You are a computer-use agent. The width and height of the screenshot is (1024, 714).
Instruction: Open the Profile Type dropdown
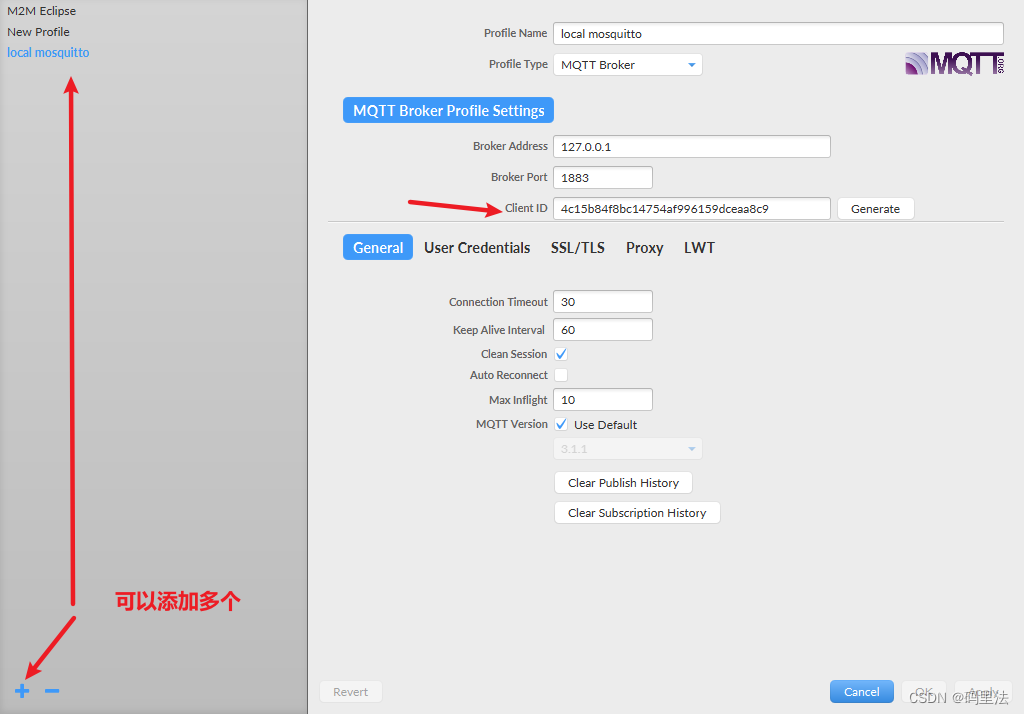(628, 65)
